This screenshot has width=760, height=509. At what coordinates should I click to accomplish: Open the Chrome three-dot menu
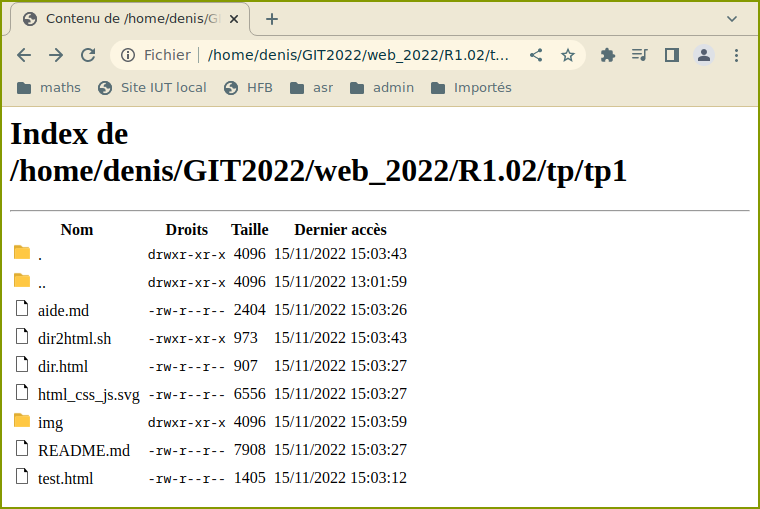click(x=736, y=55)
